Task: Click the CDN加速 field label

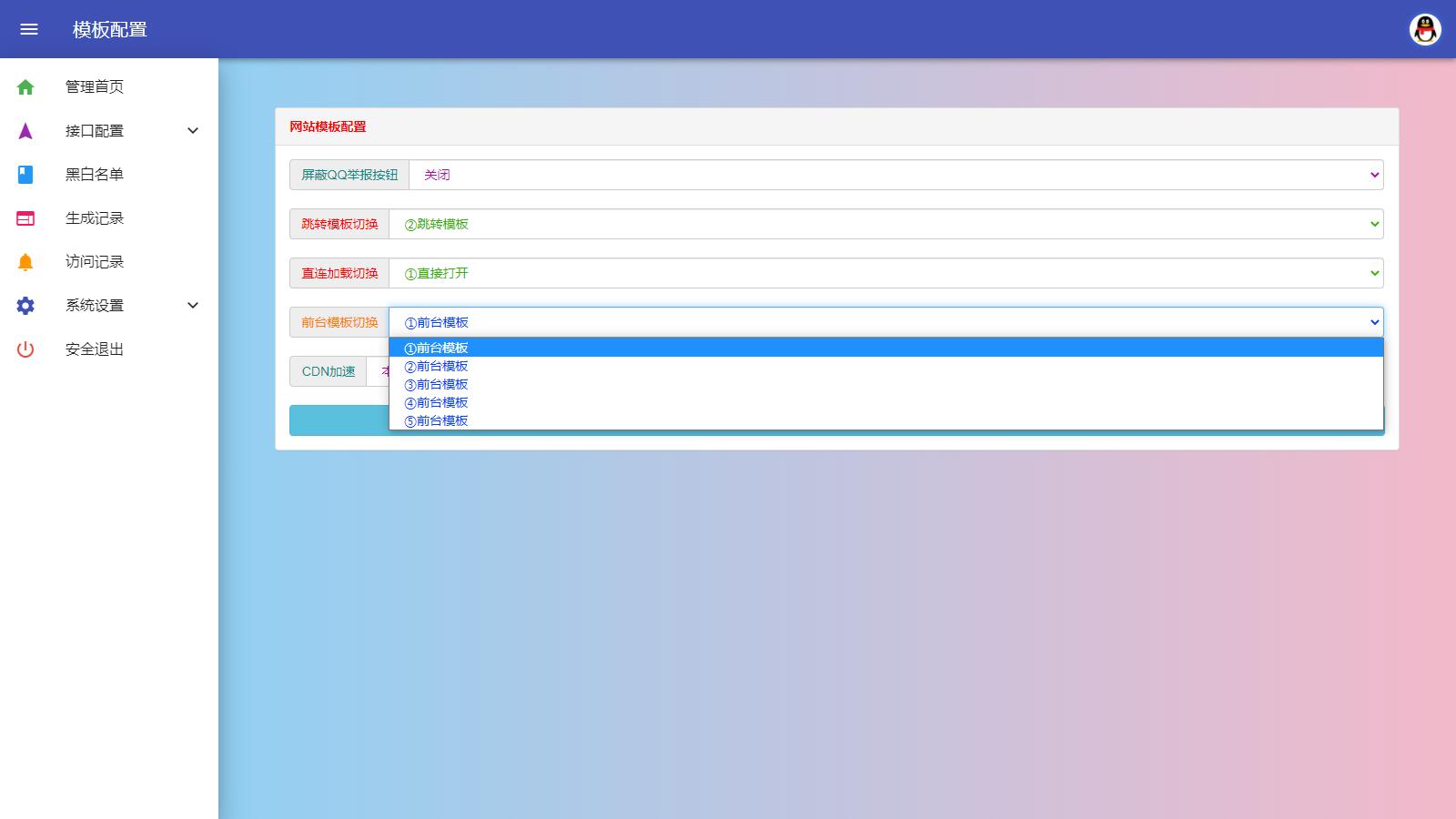Action: point(329,371)
